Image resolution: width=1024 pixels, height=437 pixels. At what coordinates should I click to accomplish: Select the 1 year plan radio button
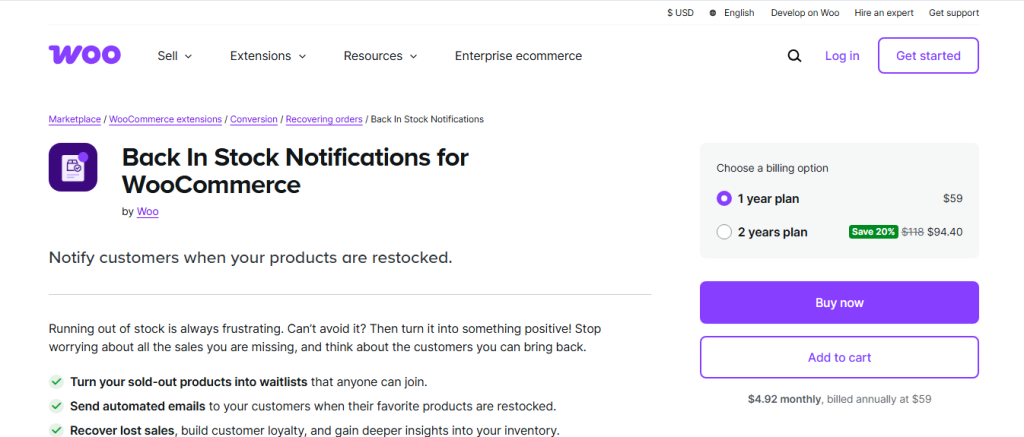pyautogui.click(x=724, y=199)
